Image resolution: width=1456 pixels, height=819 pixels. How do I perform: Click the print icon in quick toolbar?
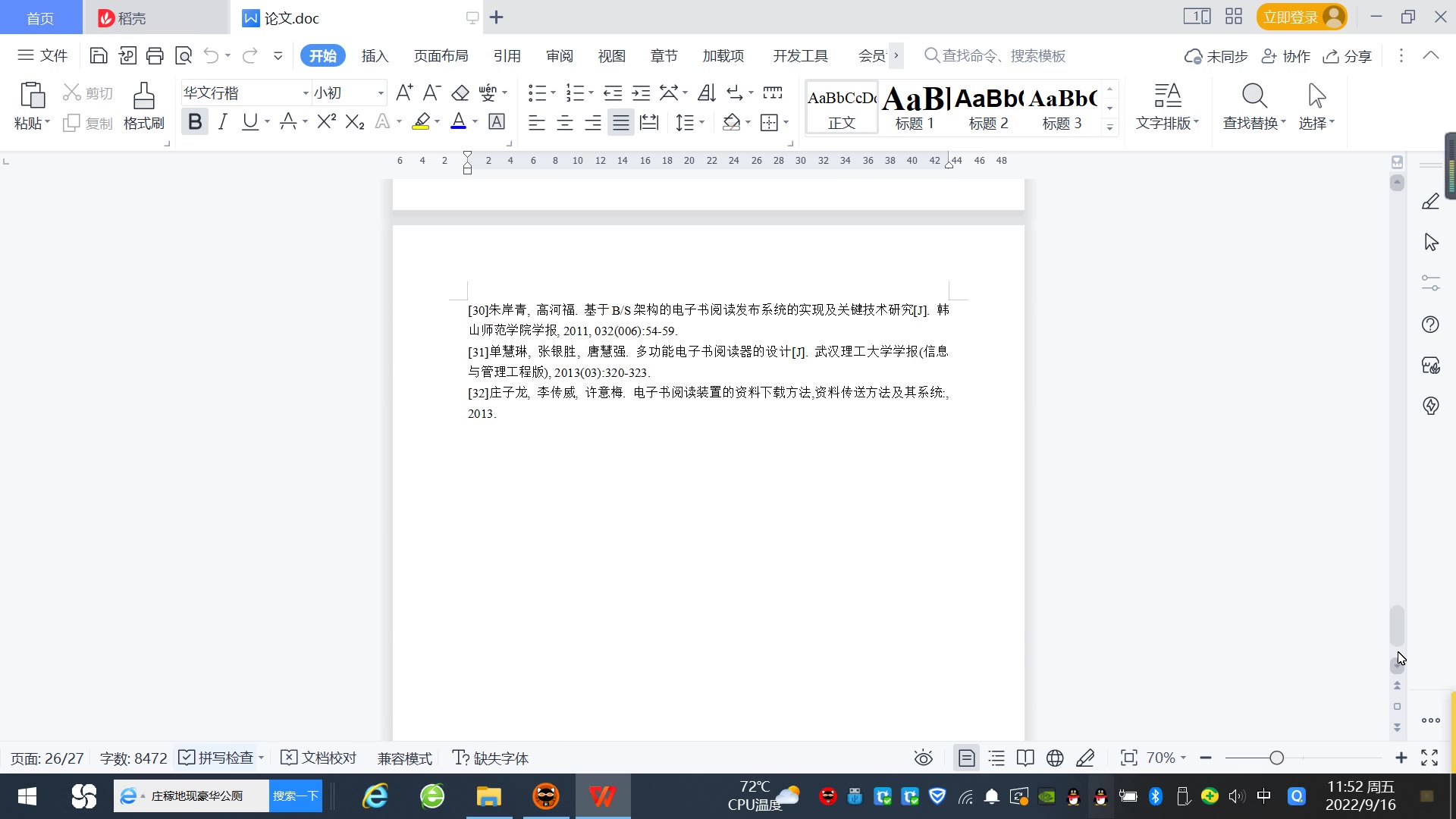[155, 55]
